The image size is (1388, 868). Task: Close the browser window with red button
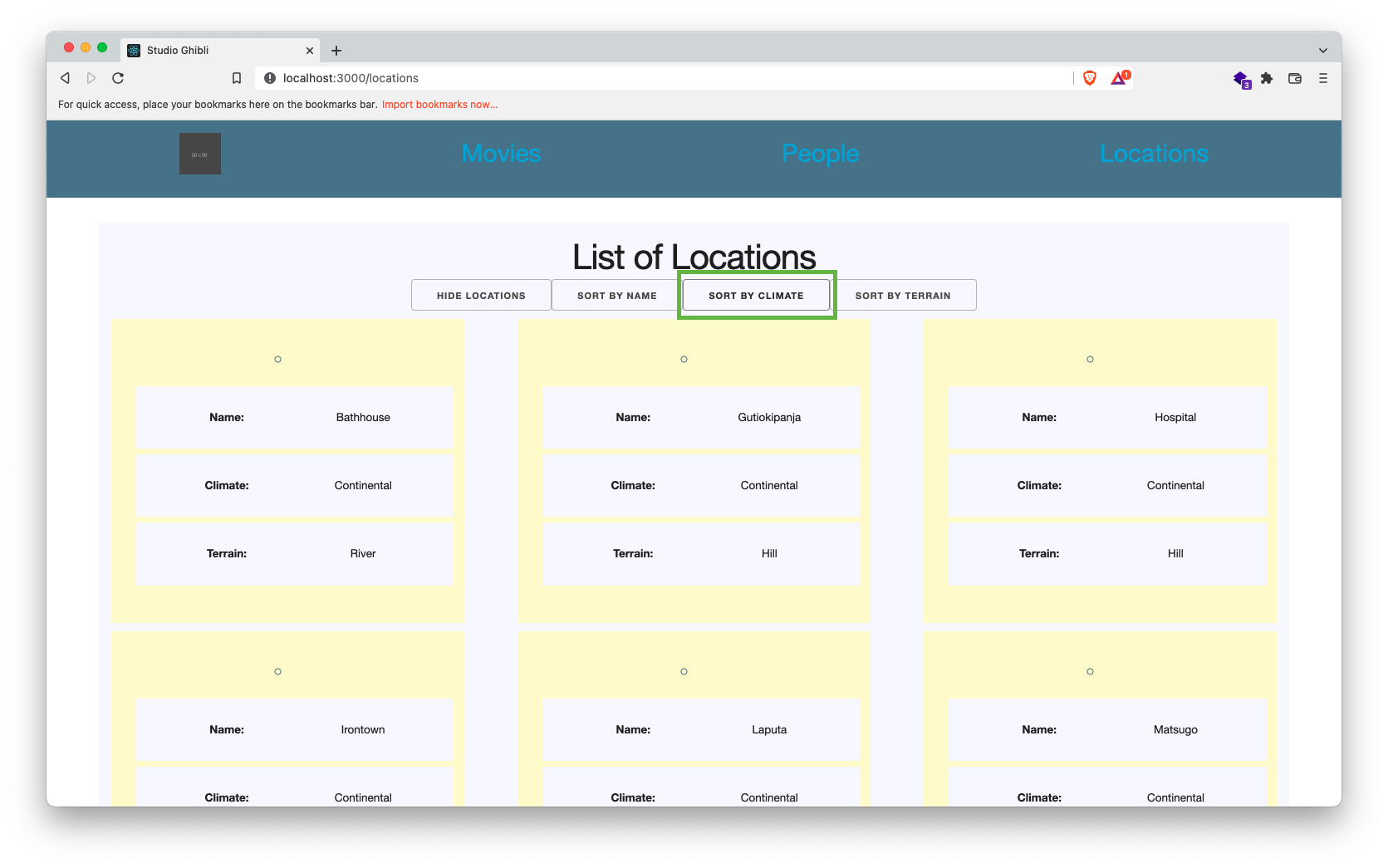pos(69,47)
